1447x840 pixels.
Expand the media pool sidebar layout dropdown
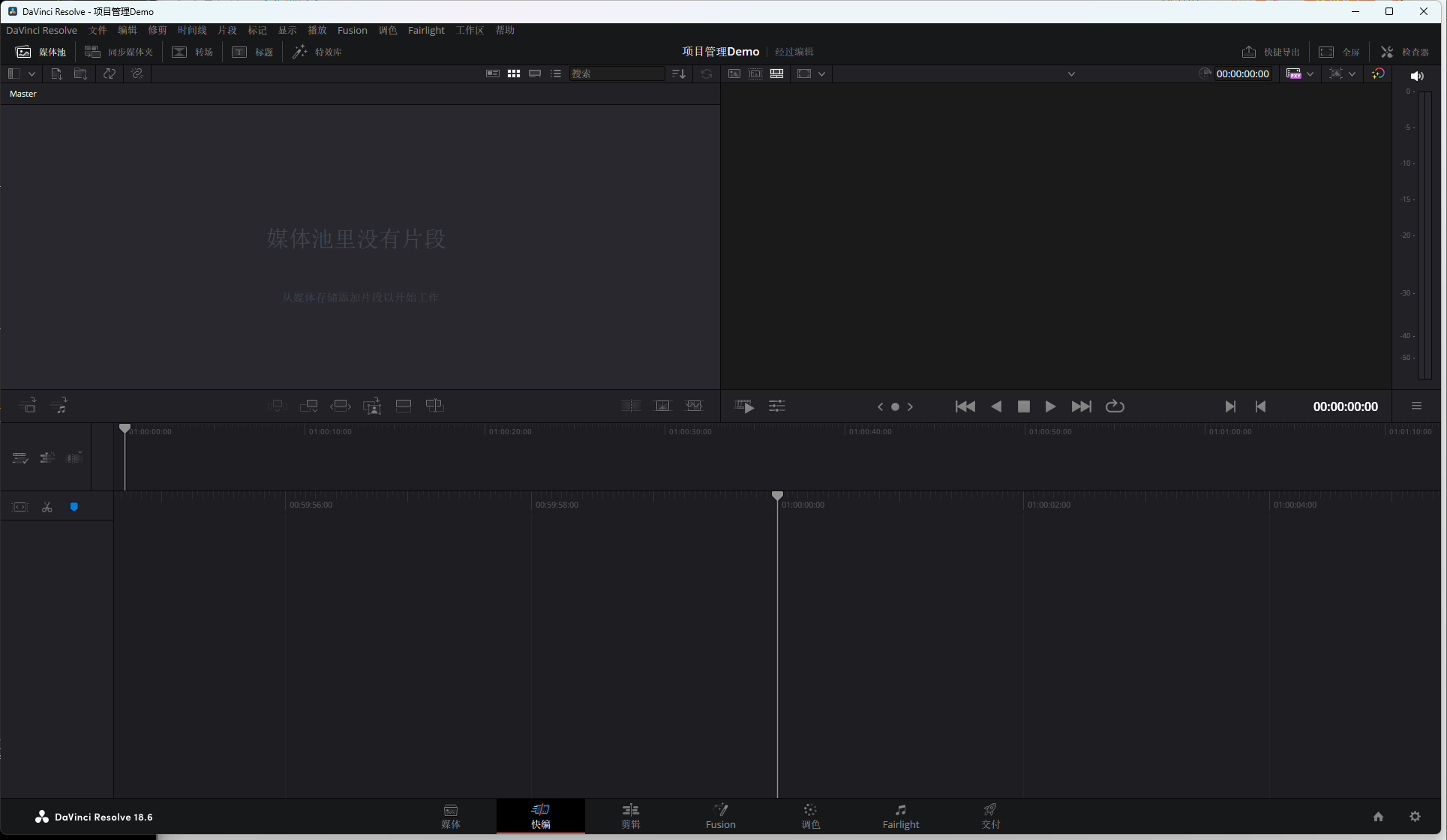[32, 73]
